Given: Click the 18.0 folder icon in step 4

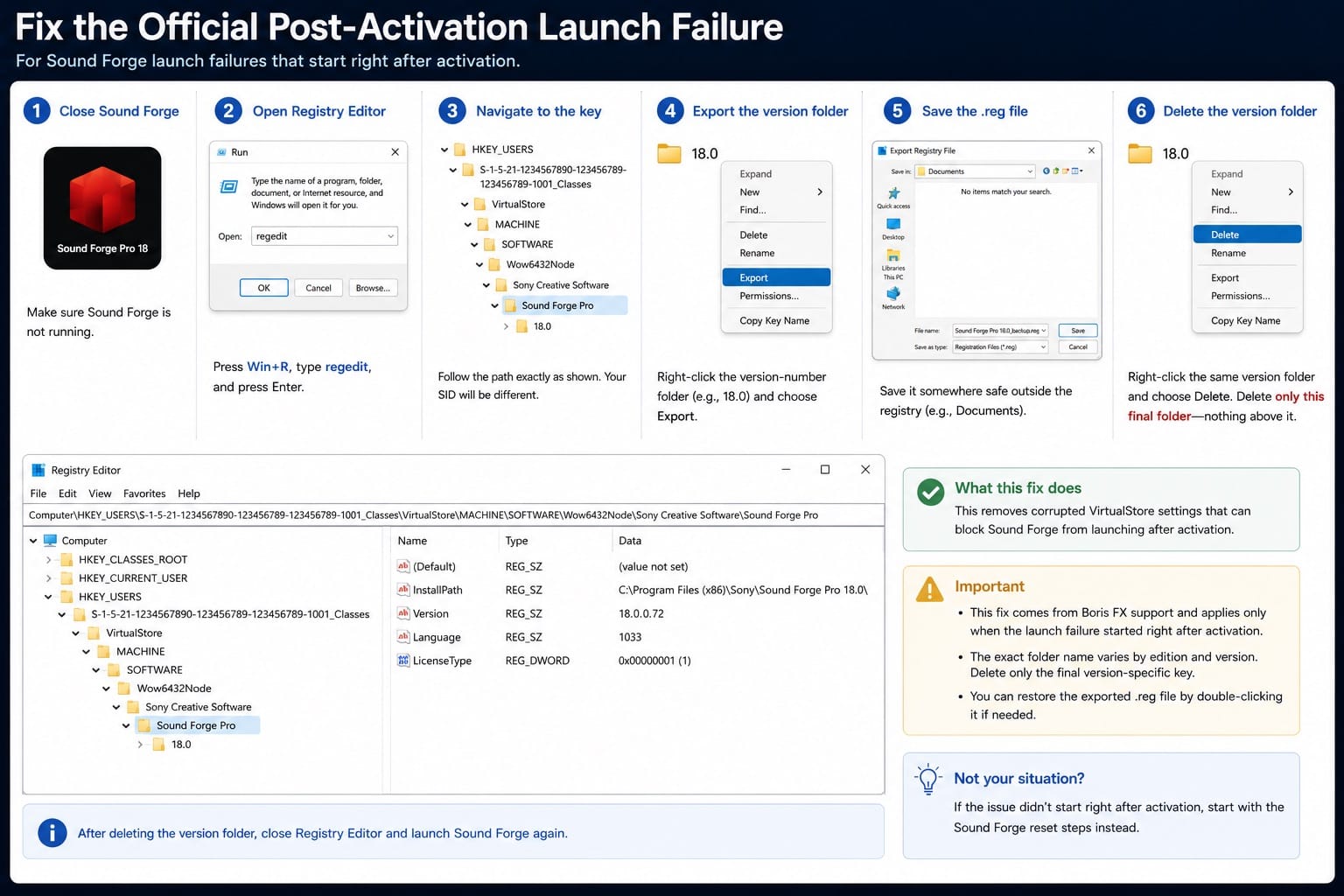Looking at the screenshot, I should (669, 153).
